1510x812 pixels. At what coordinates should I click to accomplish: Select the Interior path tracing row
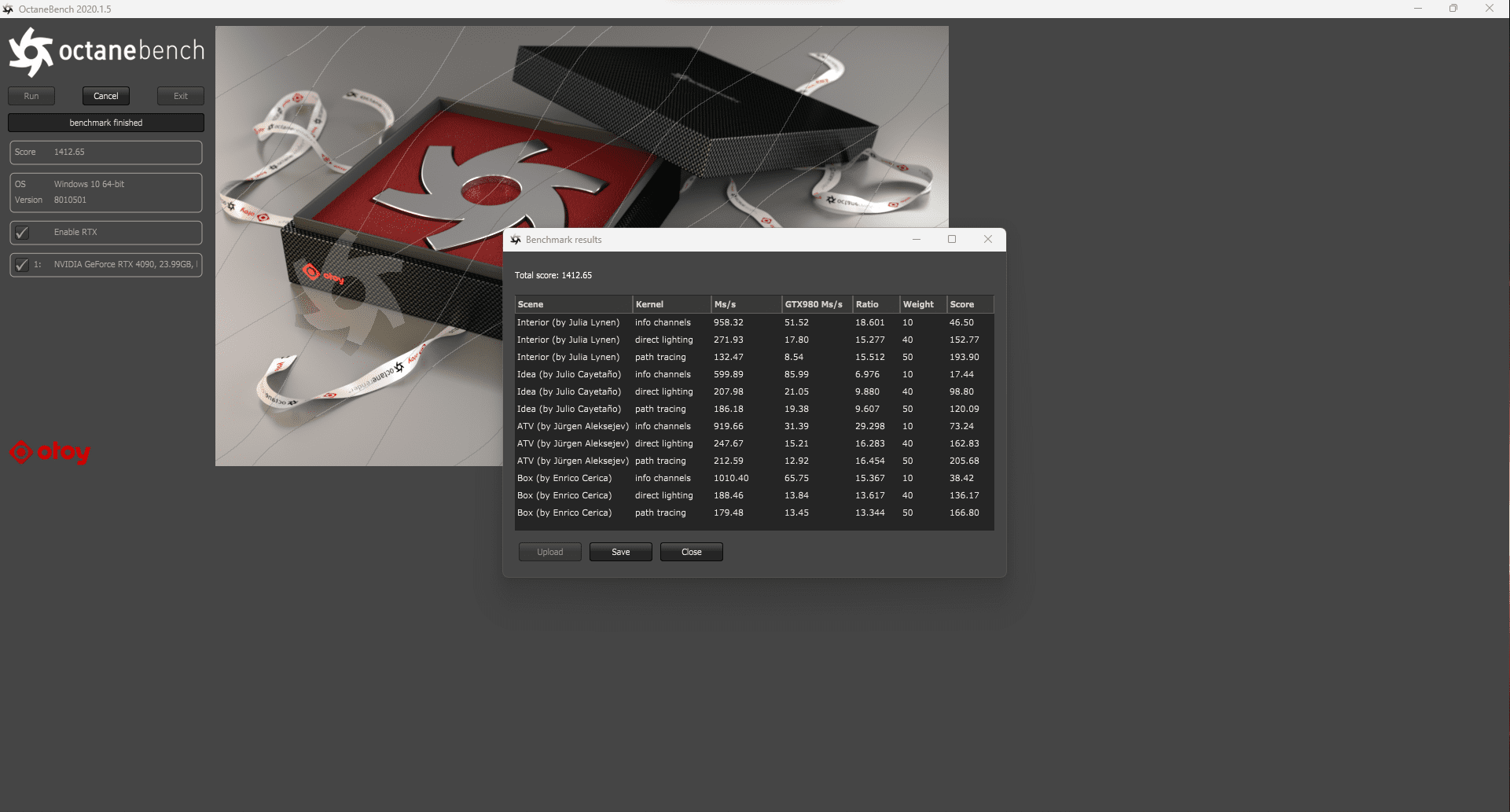point(755,357)
